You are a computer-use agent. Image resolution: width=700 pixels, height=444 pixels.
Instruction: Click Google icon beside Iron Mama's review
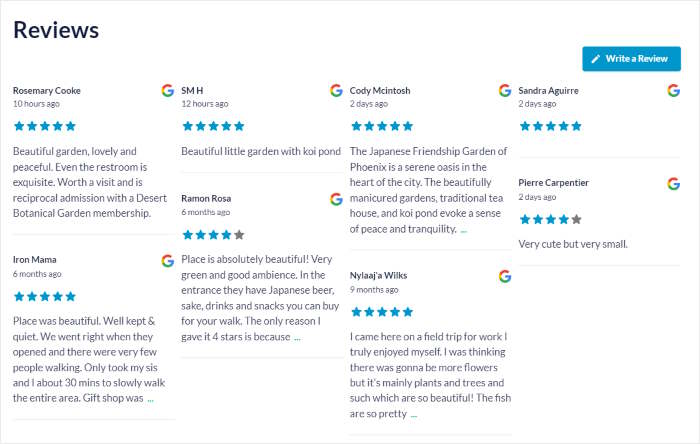[168, 260]
